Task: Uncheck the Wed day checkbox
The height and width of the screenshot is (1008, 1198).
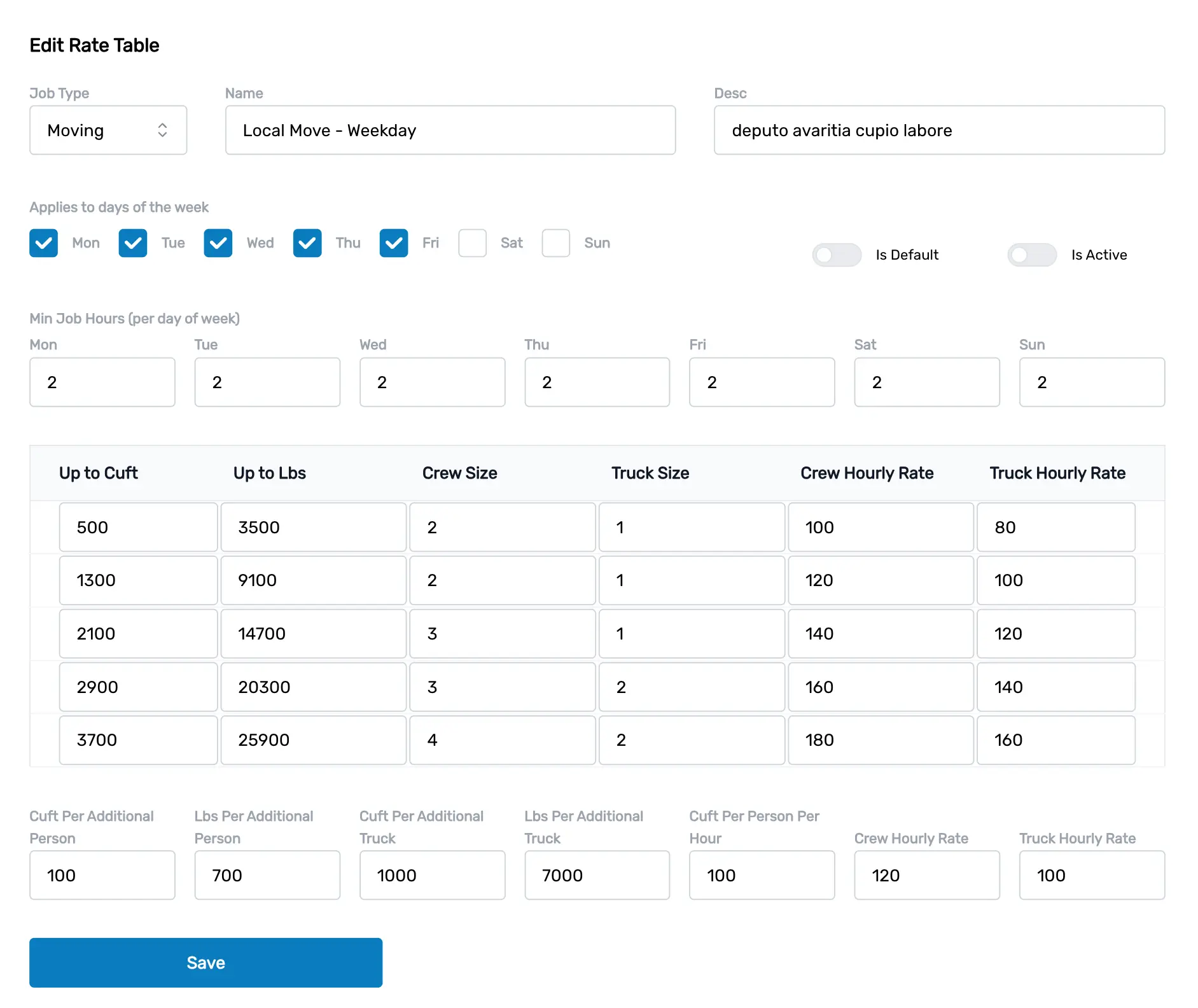Action: click(218, 243)
